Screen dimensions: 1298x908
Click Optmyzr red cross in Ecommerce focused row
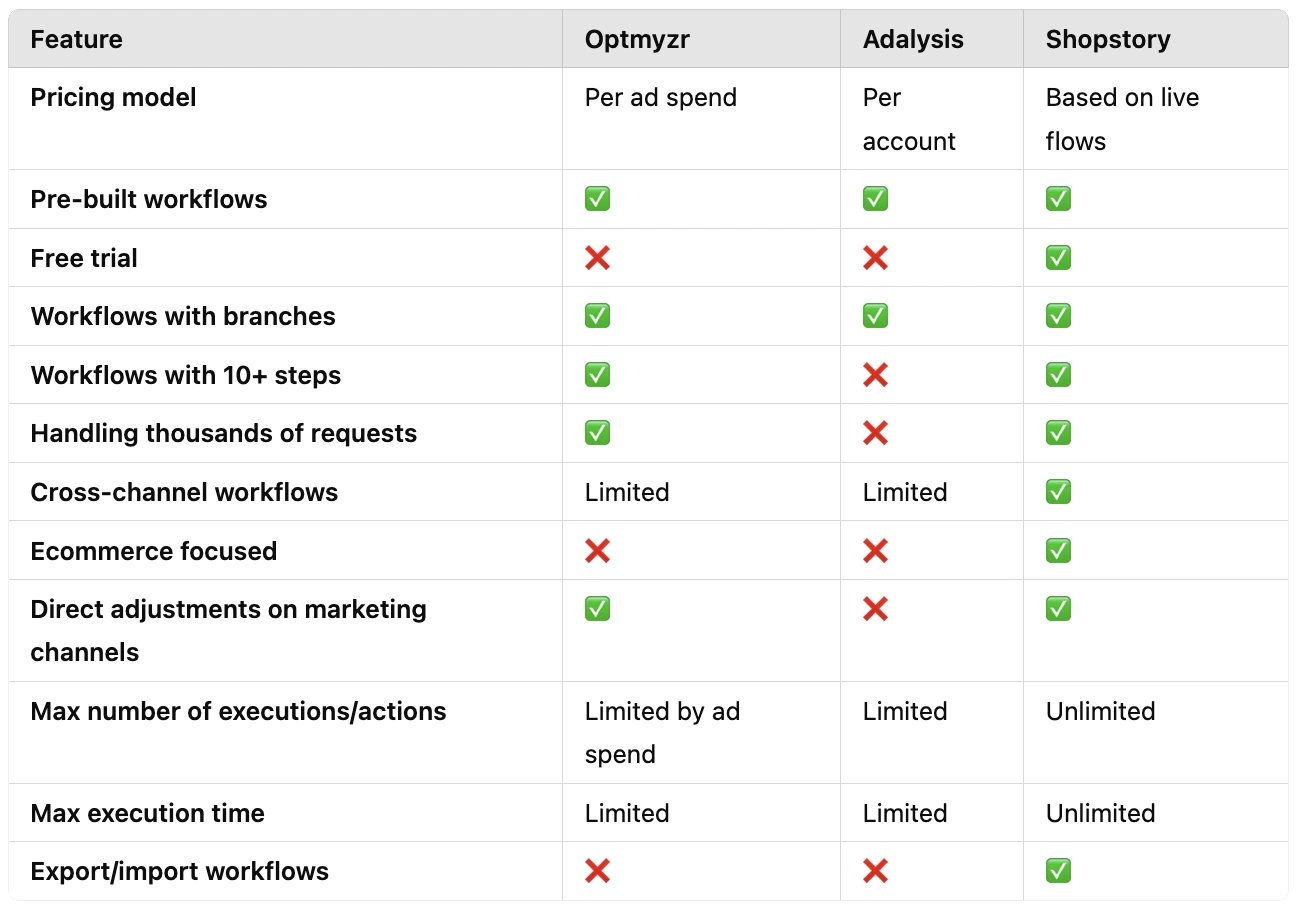[x=597, y=551]
